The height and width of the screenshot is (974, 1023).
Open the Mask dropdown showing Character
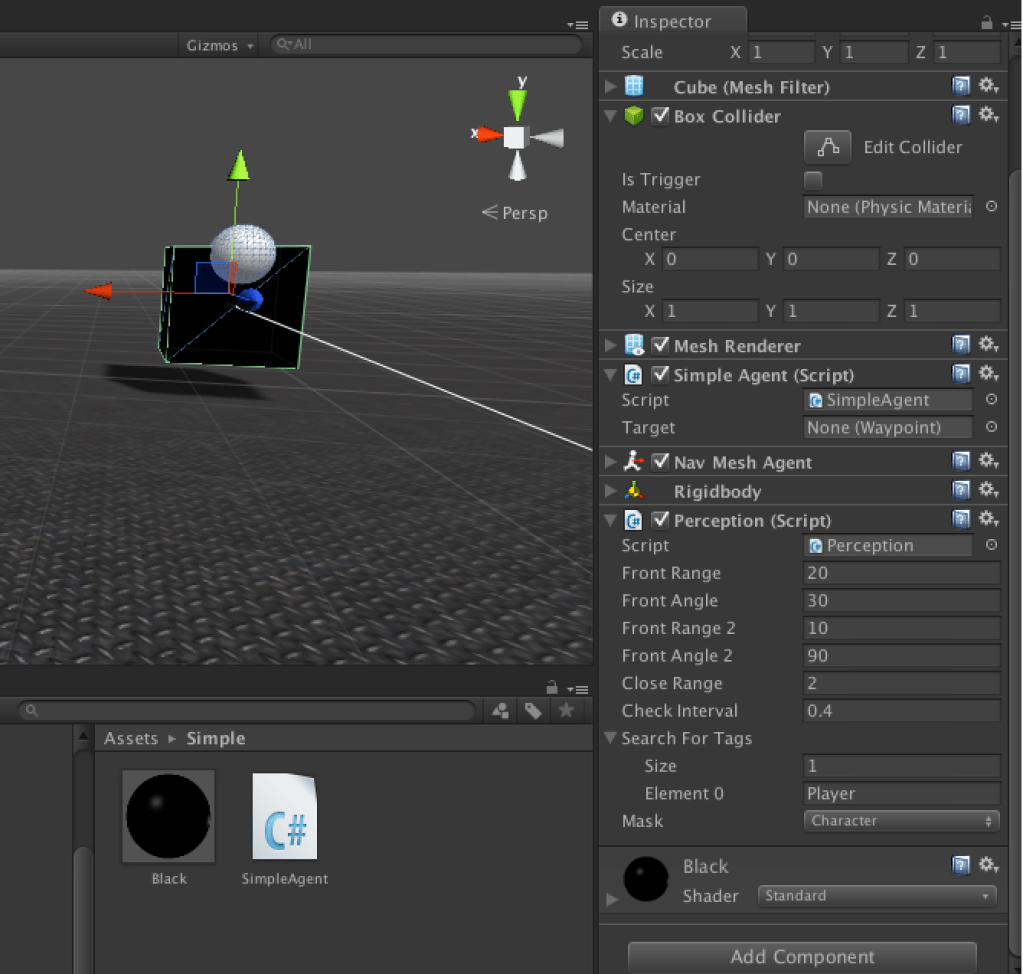(x=900, y=820)
